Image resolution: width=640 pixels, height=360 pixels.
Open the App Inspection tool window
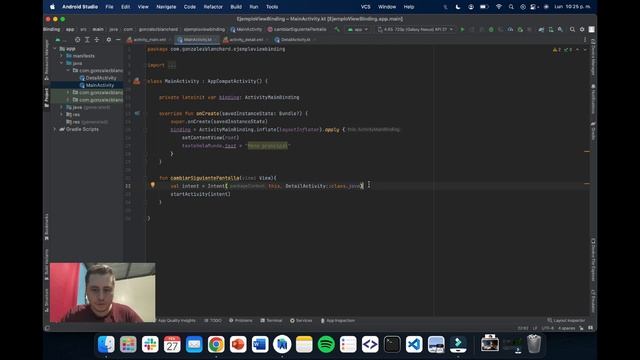338,320
